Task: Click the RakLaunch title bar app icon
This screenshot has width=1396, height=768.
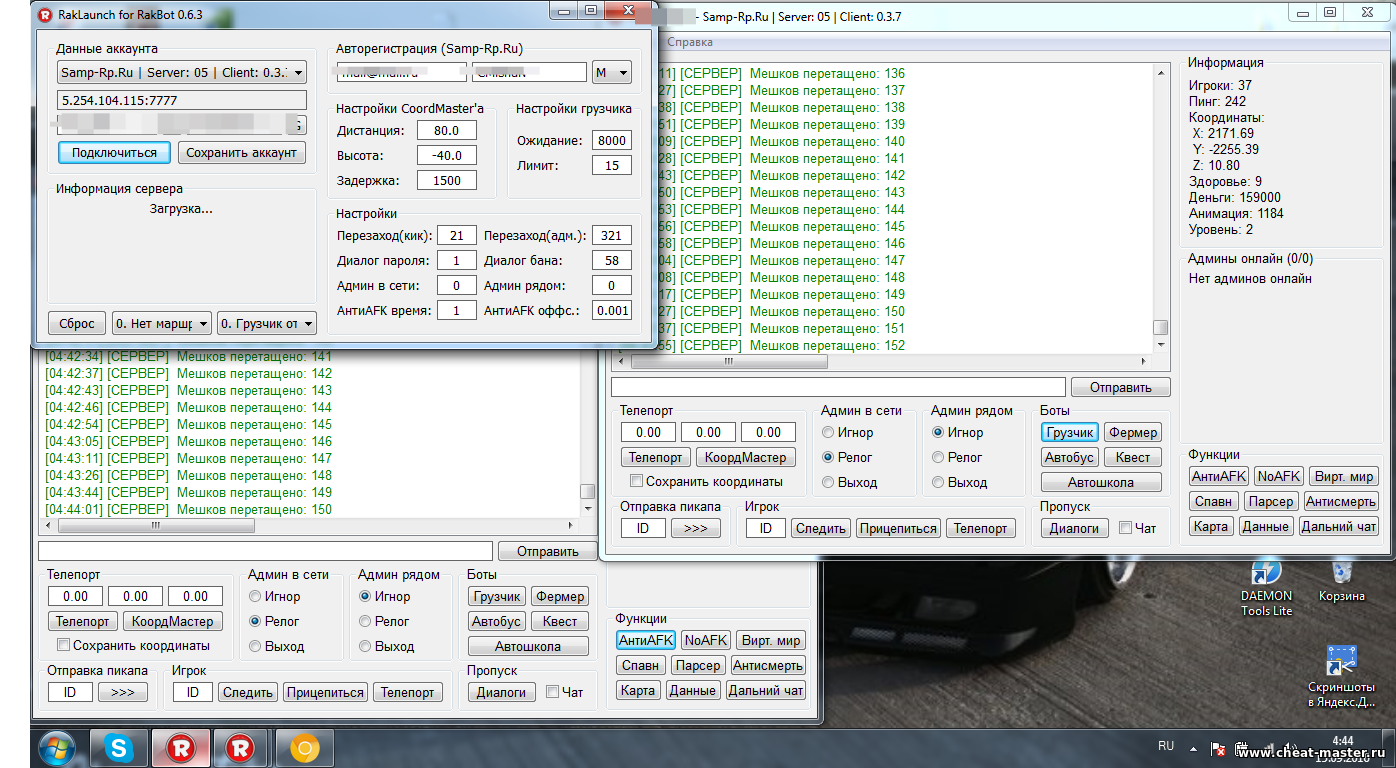Action: pyautogui.click(x=45, y=14)
